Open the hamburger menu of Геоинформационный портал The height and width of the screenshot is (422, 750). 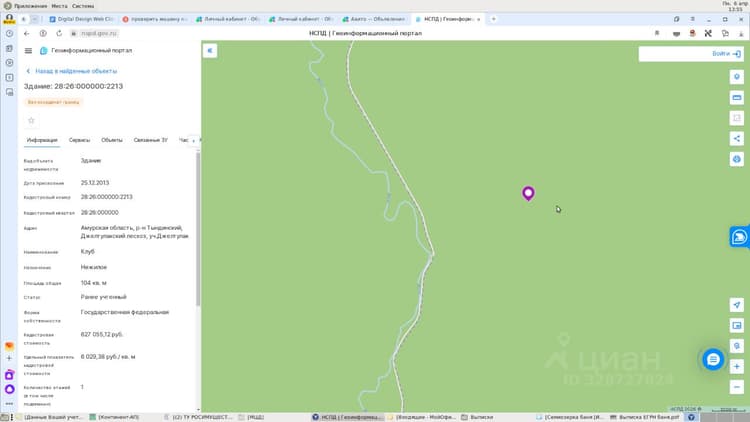coord(28,50)
